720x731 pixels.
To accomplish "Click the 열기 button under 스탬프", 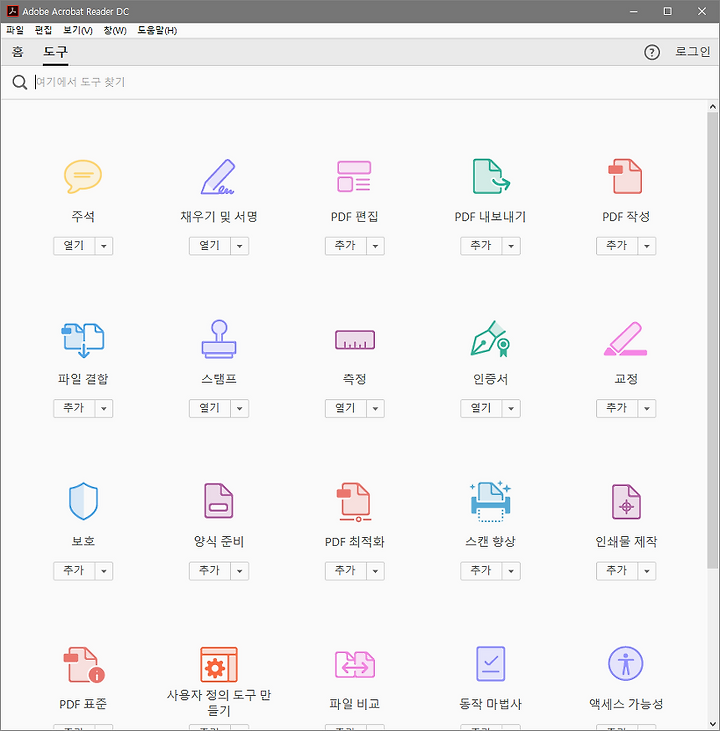I will point(210,408).
